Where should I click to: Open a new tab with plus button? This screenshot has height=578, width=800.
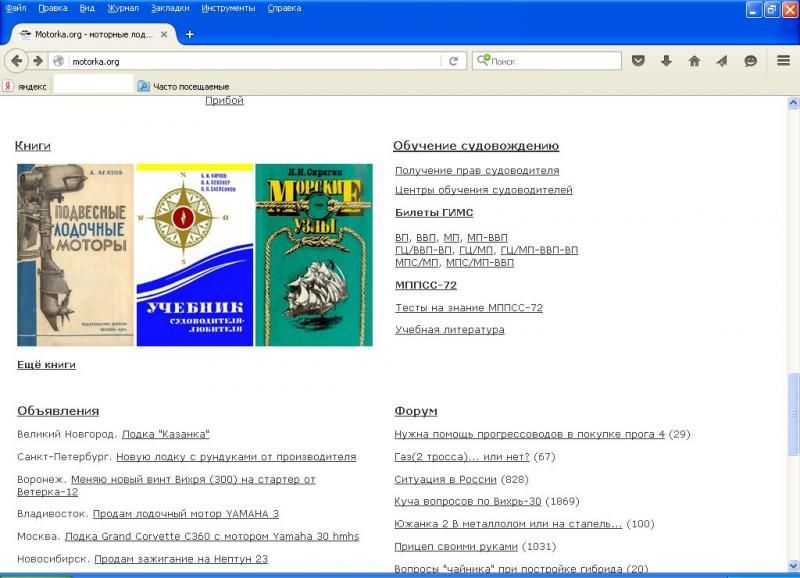[x=190, y=34]
